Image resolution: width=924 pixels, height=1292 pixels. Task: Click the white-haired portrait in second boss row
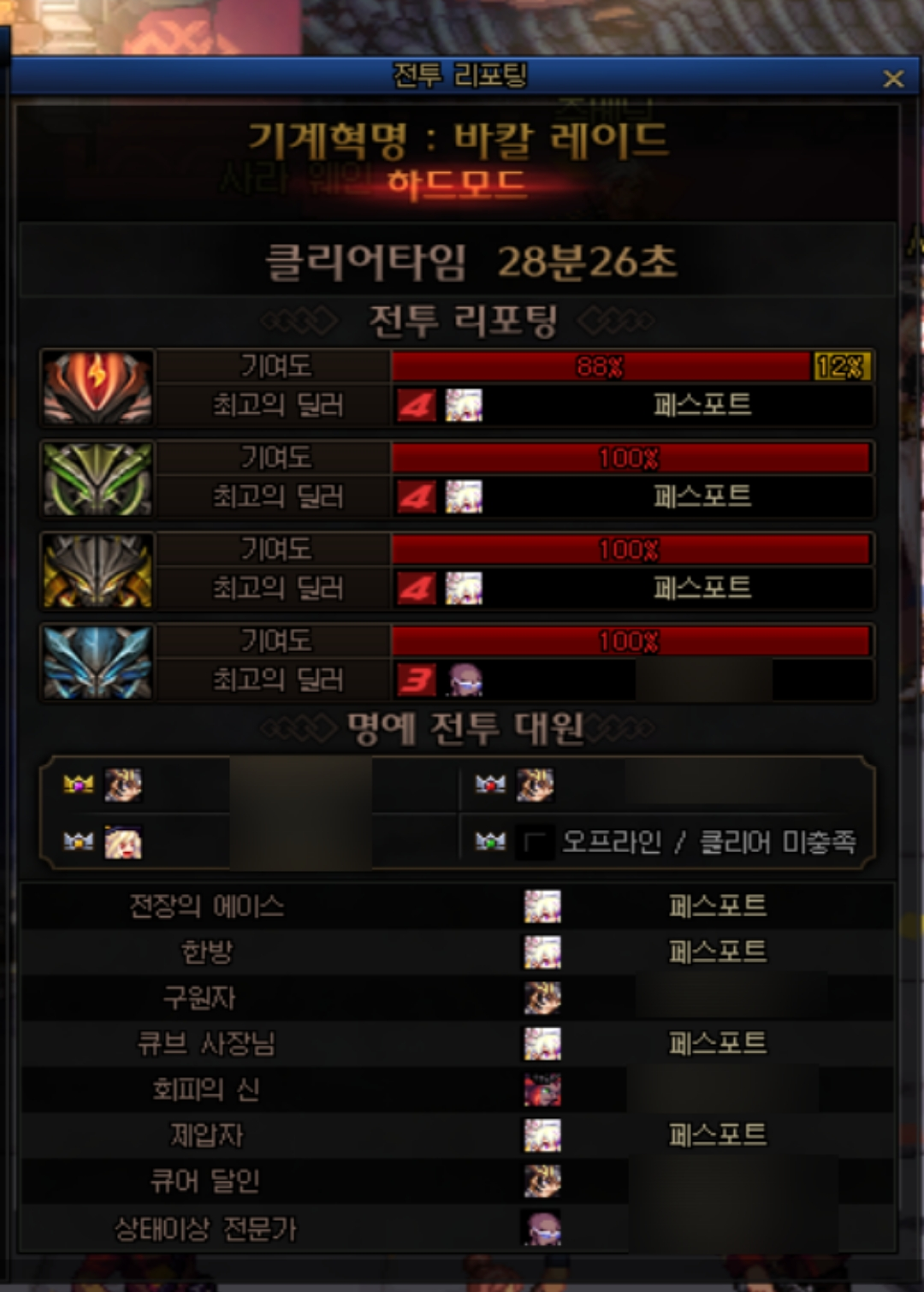point(464,497)
